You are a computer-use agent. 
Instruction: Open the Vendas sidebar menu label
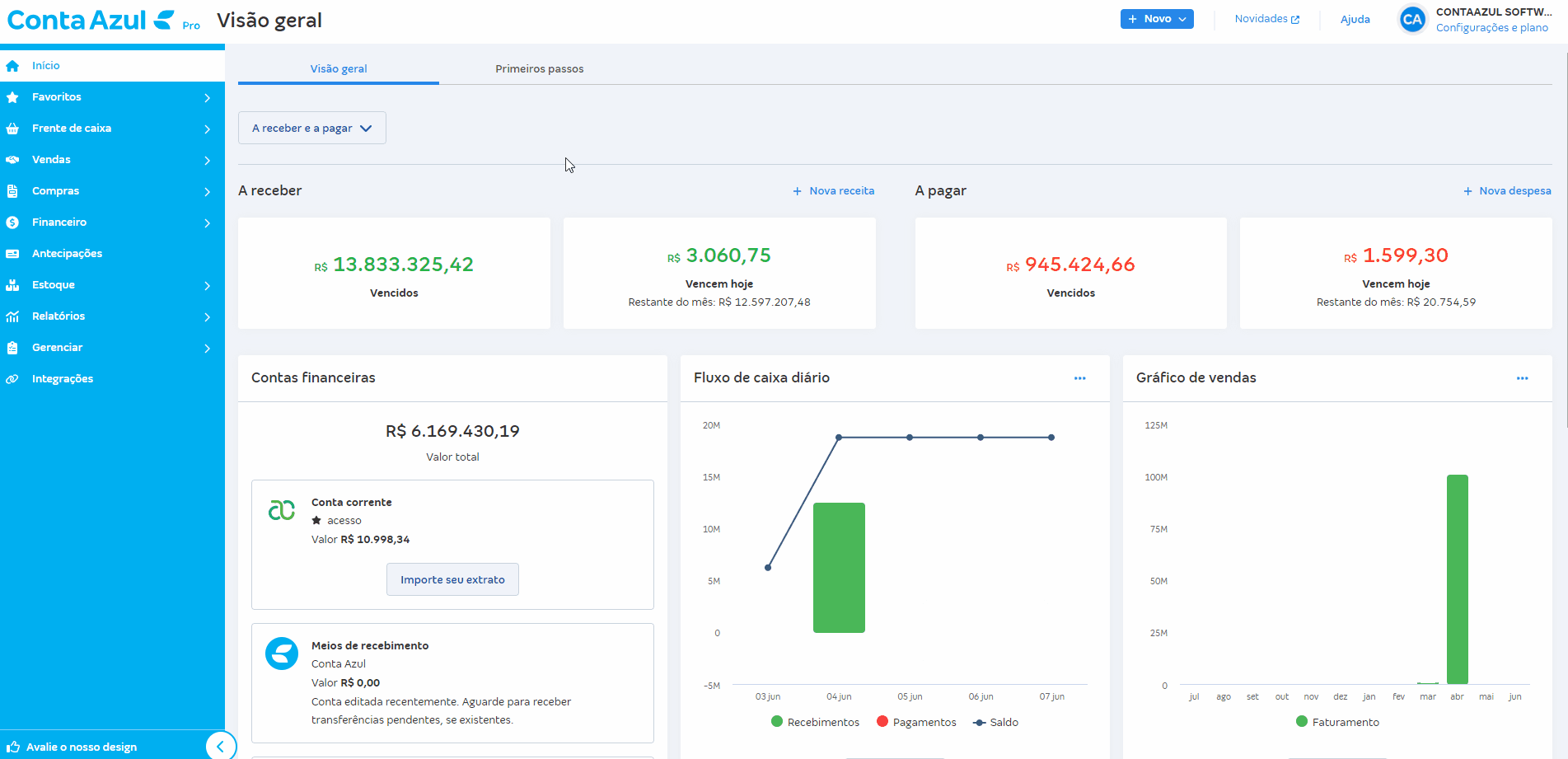coord(51,160)
